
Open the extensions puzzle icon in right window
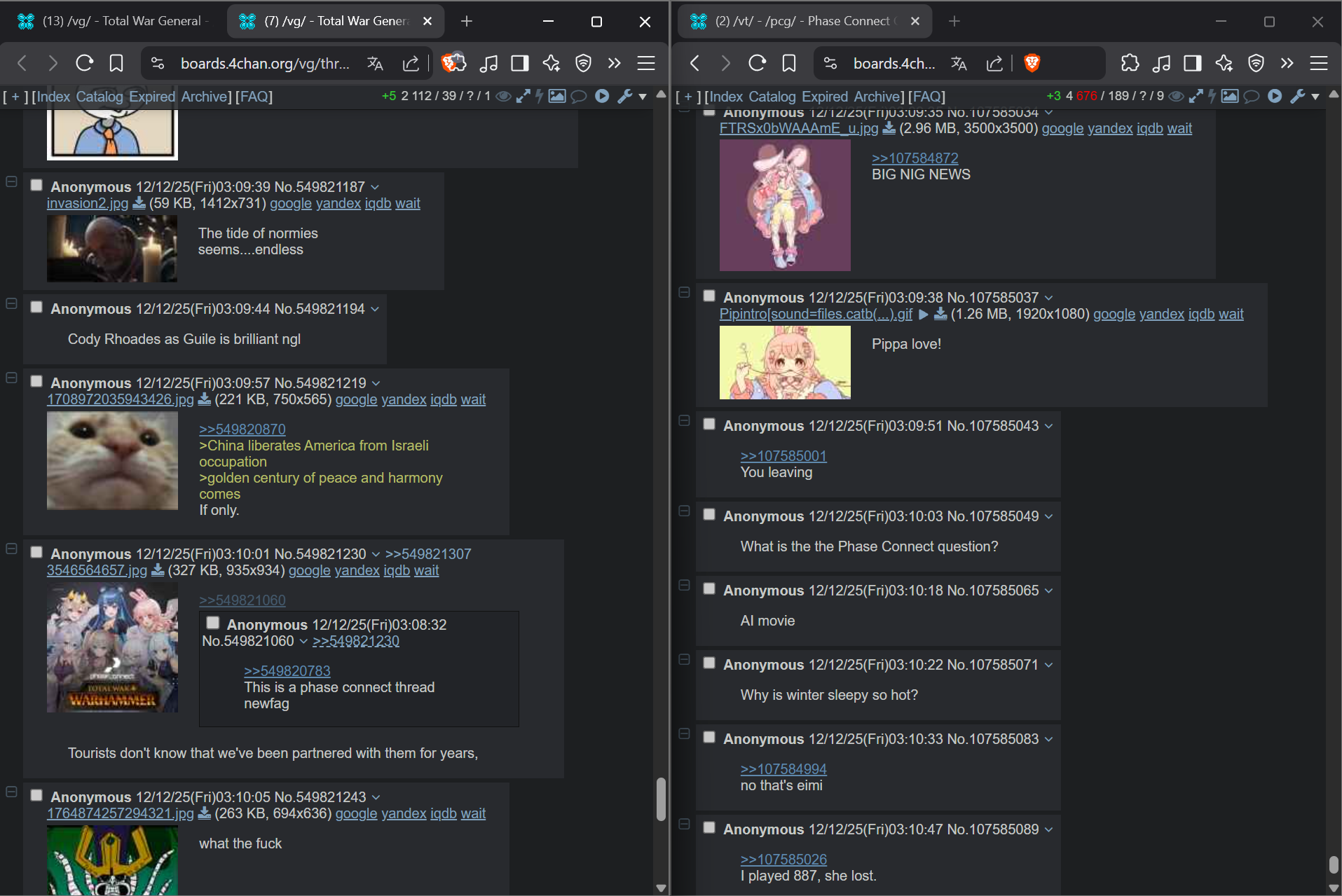click(1130, 63)
